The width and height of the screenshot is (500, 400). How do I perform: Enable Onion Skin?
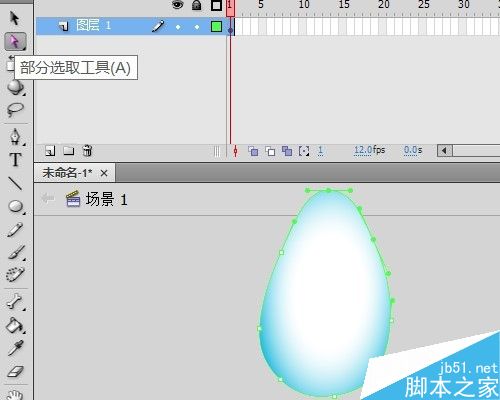point(253,151)
